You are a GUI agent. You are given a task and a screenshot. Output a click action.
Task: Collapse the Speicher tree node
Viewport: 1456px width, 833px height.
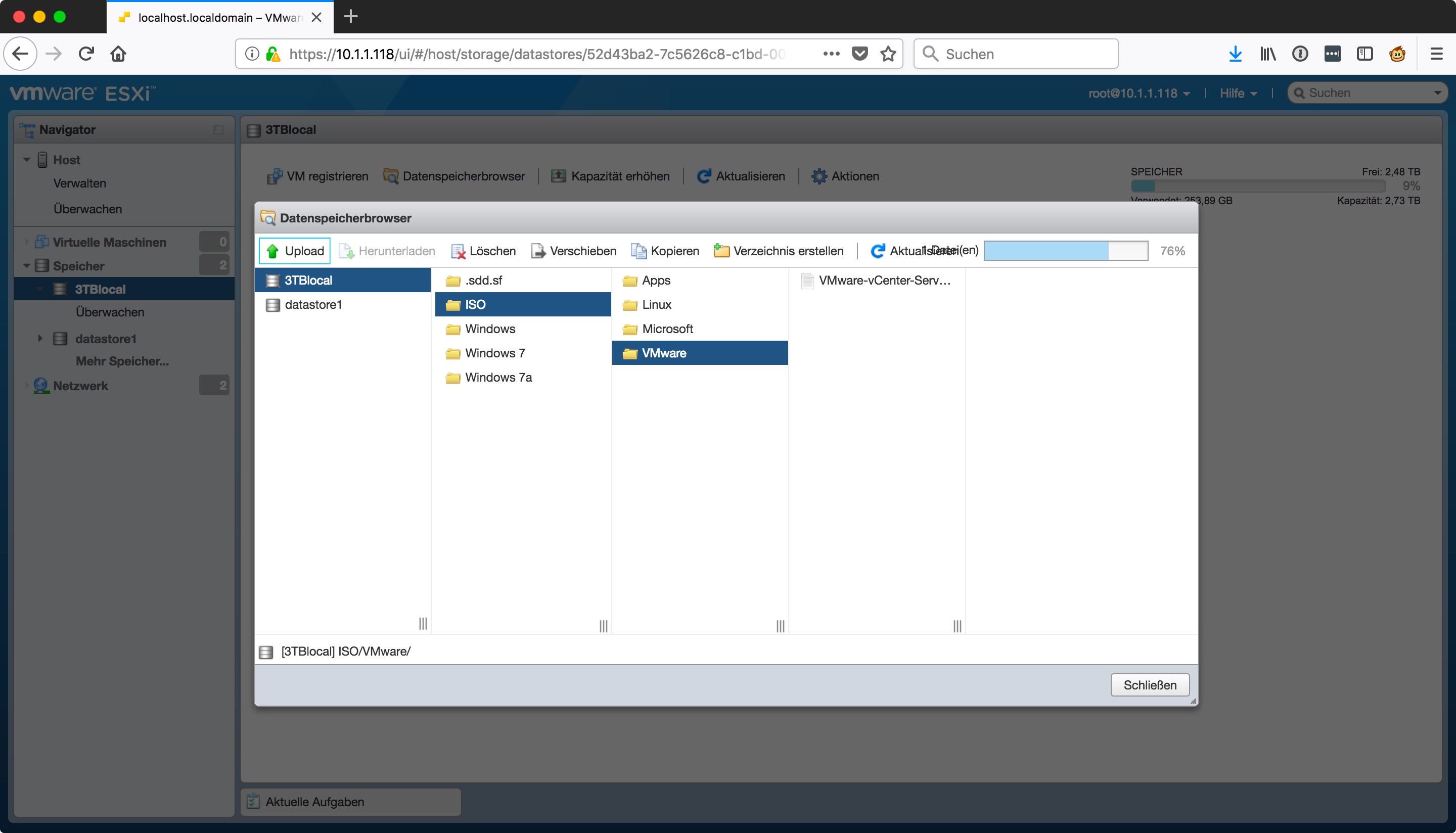click(26, 265)
